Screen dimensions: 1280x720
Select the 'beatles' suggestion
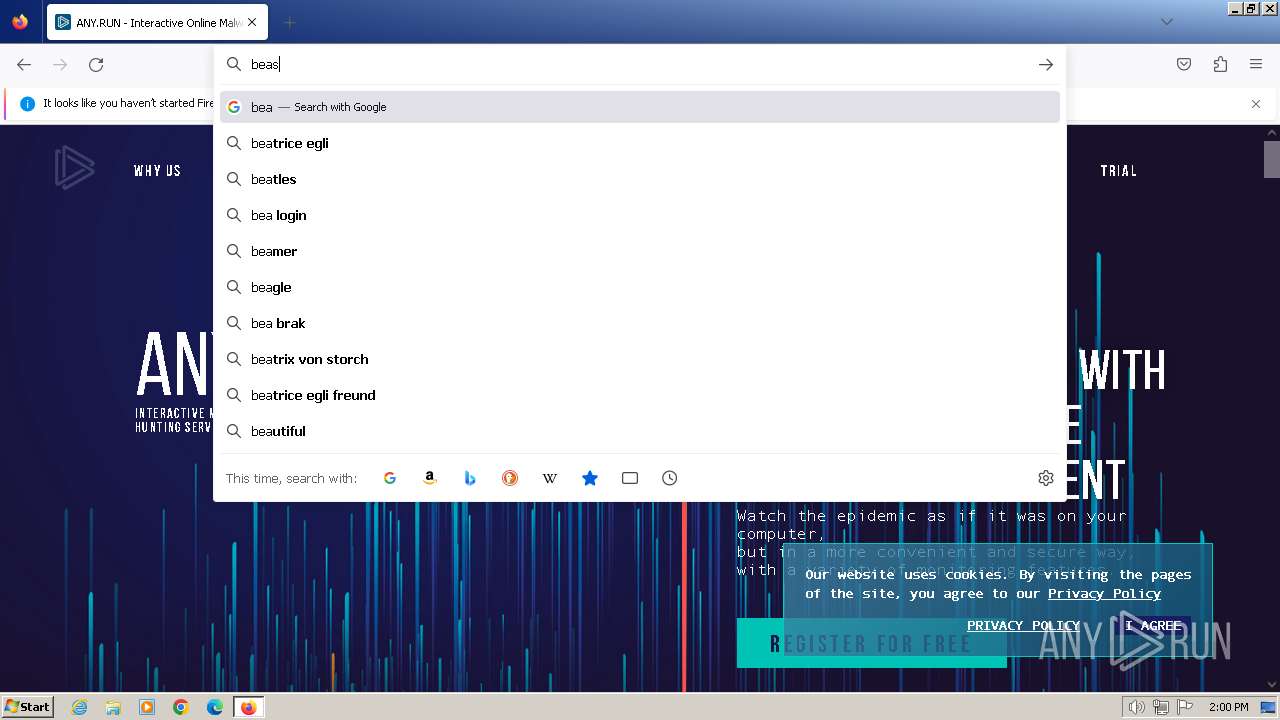[x=640, y=179]
